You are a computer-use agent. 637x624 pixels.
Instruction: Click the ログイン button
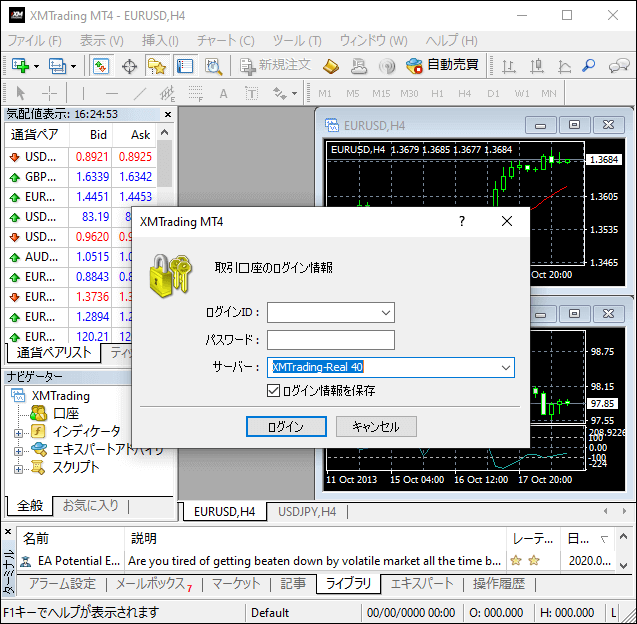coord(286,427)
